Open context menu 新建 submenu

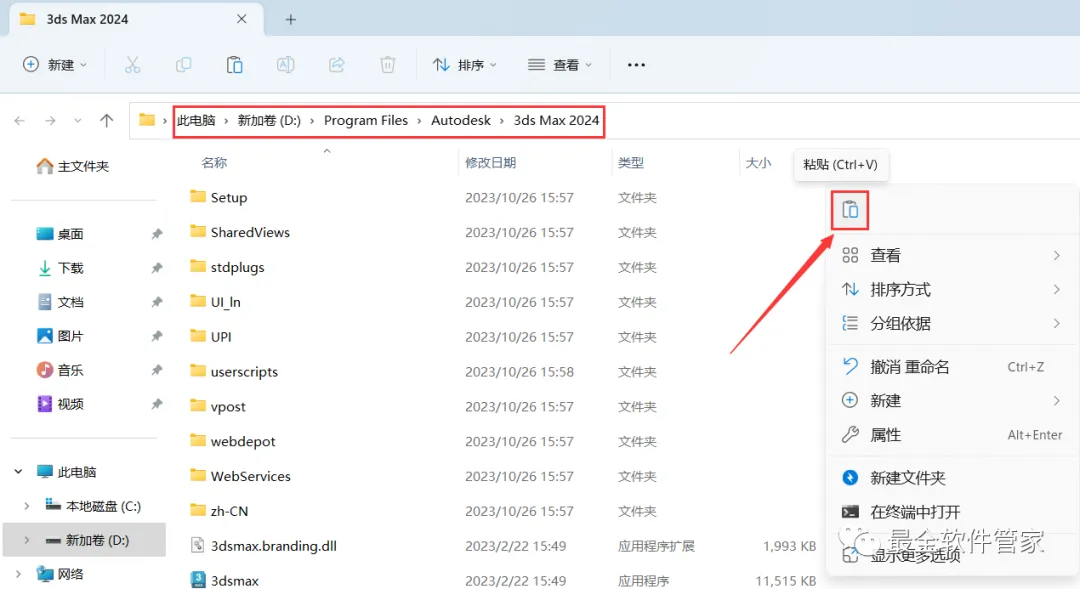tap(951, 400)
